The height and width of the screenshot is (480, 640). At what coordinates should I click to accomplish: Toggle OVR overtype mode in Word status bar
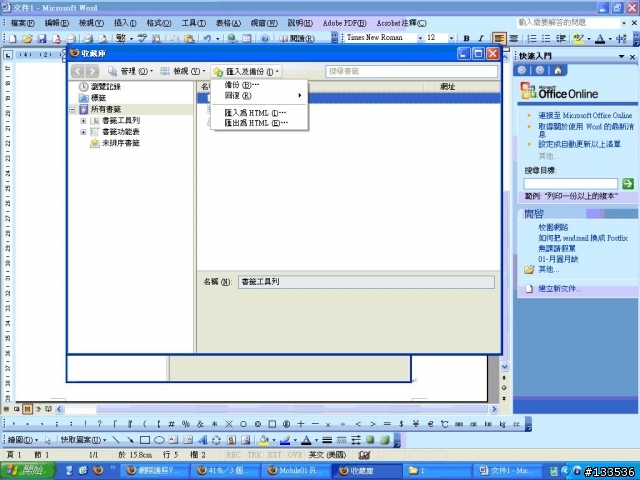[295, 455]
